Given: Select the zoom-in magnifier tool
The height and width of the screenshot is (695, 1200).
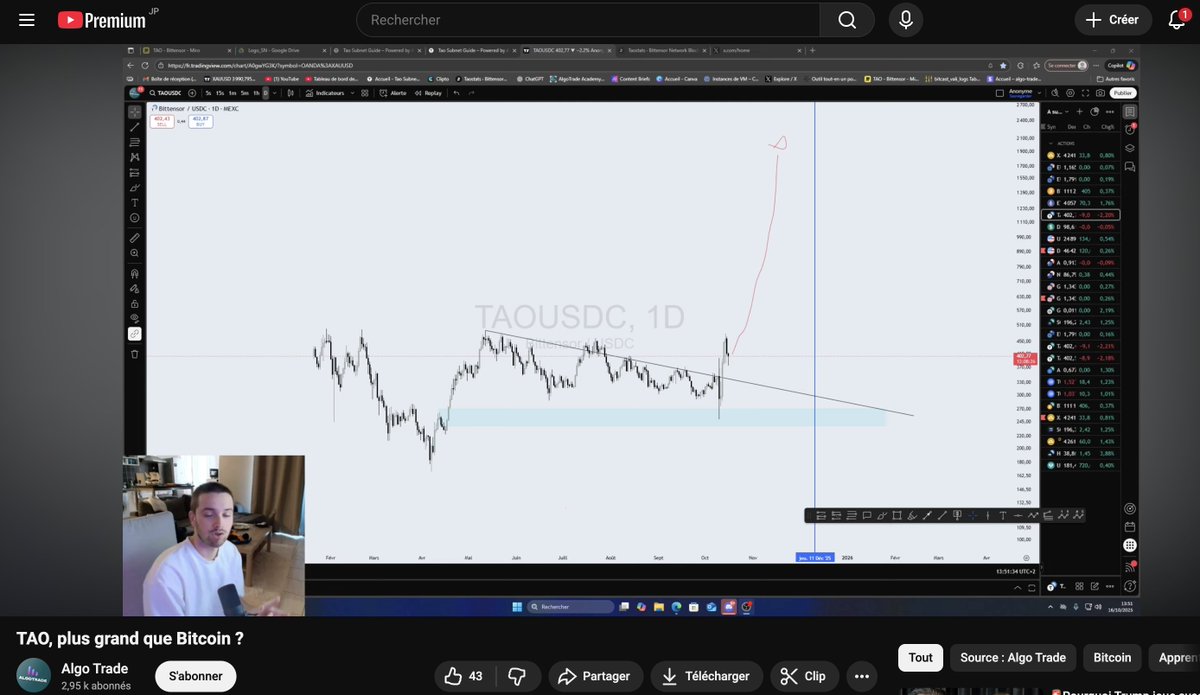Looking at the screenshot, I should [134, 253].
